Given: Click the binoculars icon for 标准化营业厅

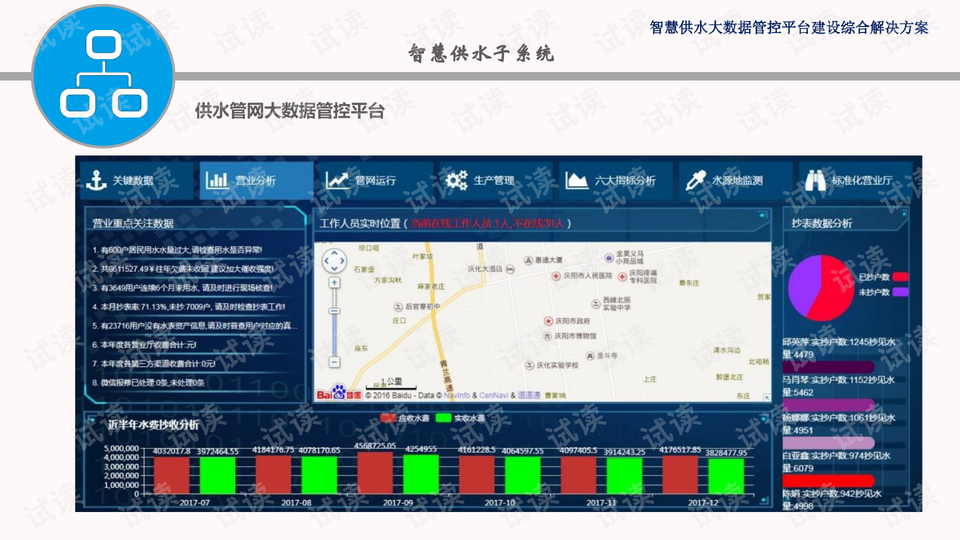Looking at the screenshot, I should point(816,181).
